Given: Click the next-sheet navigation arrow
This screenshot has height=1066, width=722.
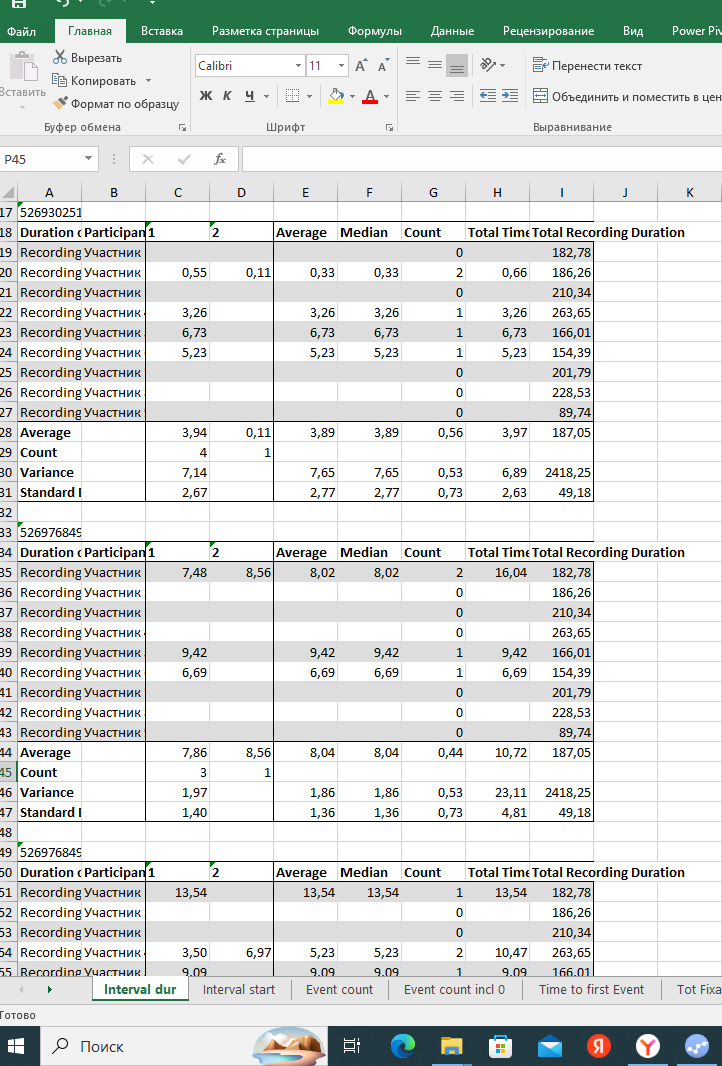Looking at the screenshot, I should click(x=49, y=989).
